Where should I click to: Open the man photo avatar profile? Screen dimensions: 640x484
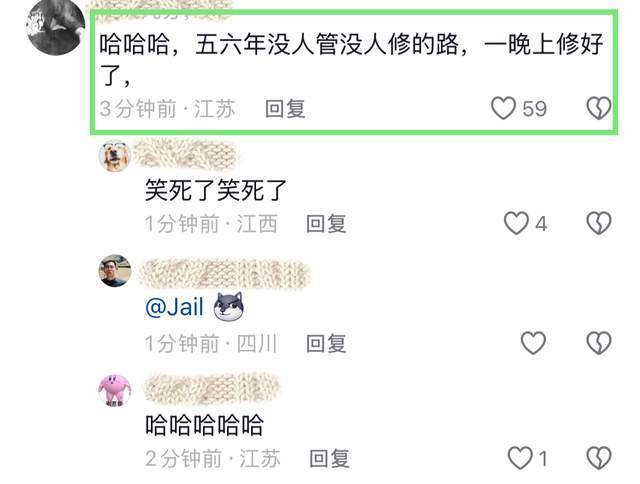coord(115,271)
